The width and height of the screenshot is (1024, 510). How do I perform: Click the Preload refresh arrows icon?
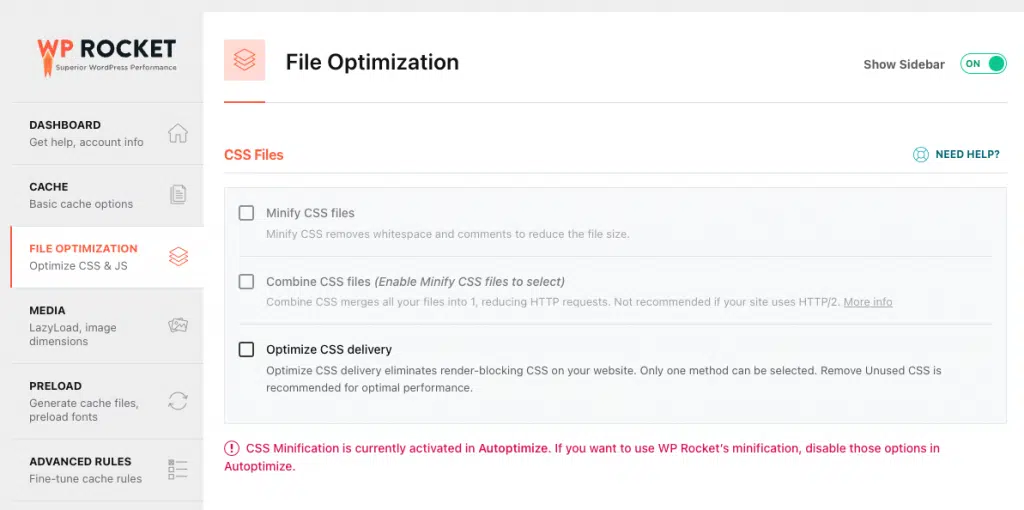pyautogui.click(x=178, y=400)
